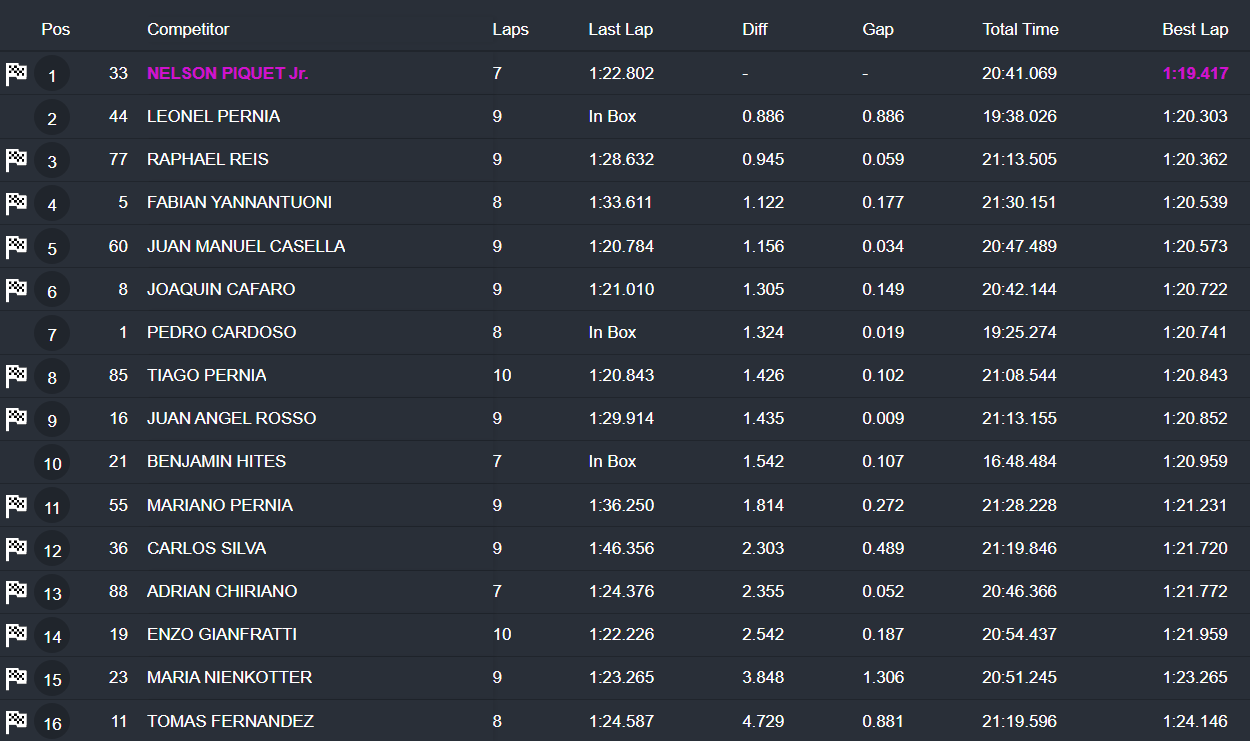Click position 7 circle badge

coord(52,334)
